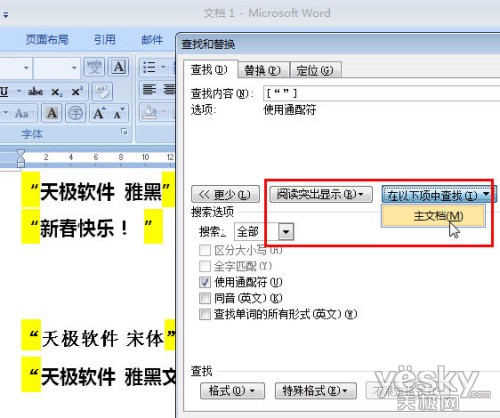Apply strikethrough with the abc icon
Screen dimensions: 500x418
point(35,91)
